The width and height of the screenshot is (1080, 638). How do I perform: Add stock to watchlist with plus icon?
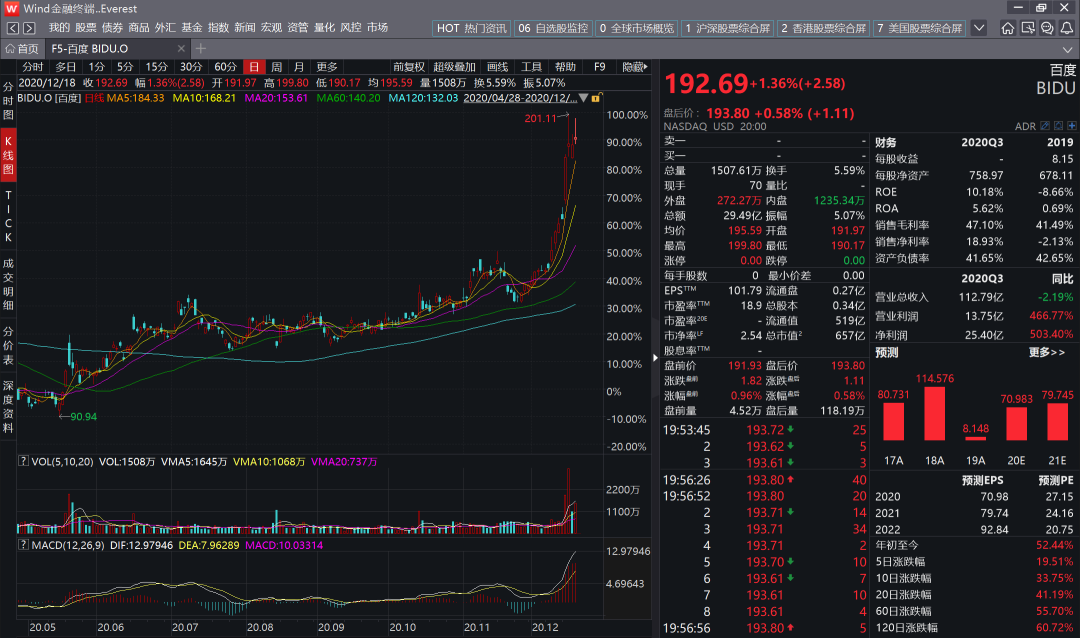pos(1072,126)
